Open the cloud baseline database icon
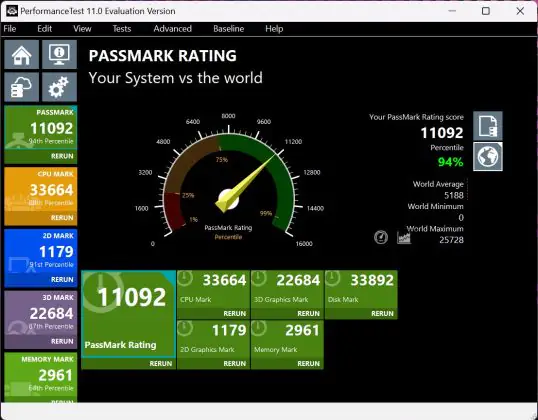538x420 pixels. click(22, 87)
